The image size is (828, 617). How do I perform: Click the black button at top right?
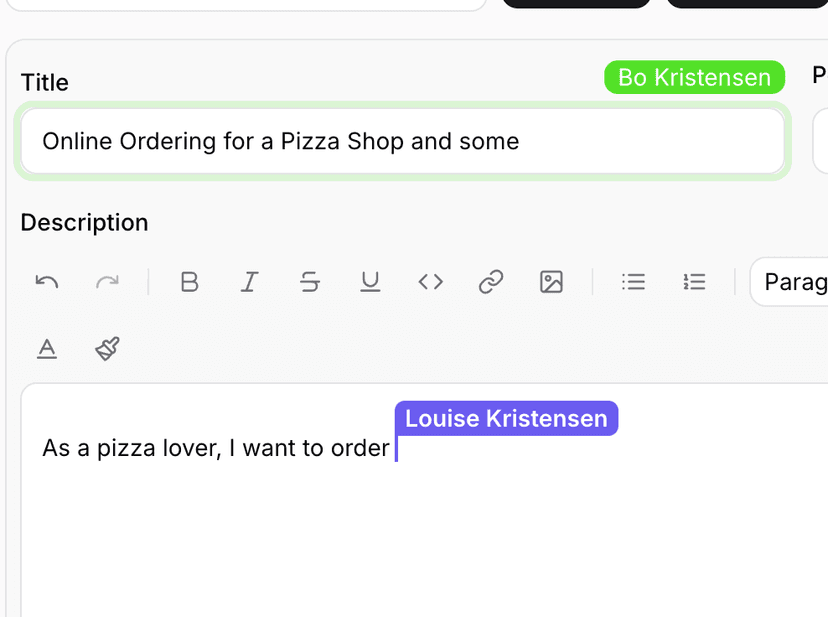pos(745,3)
